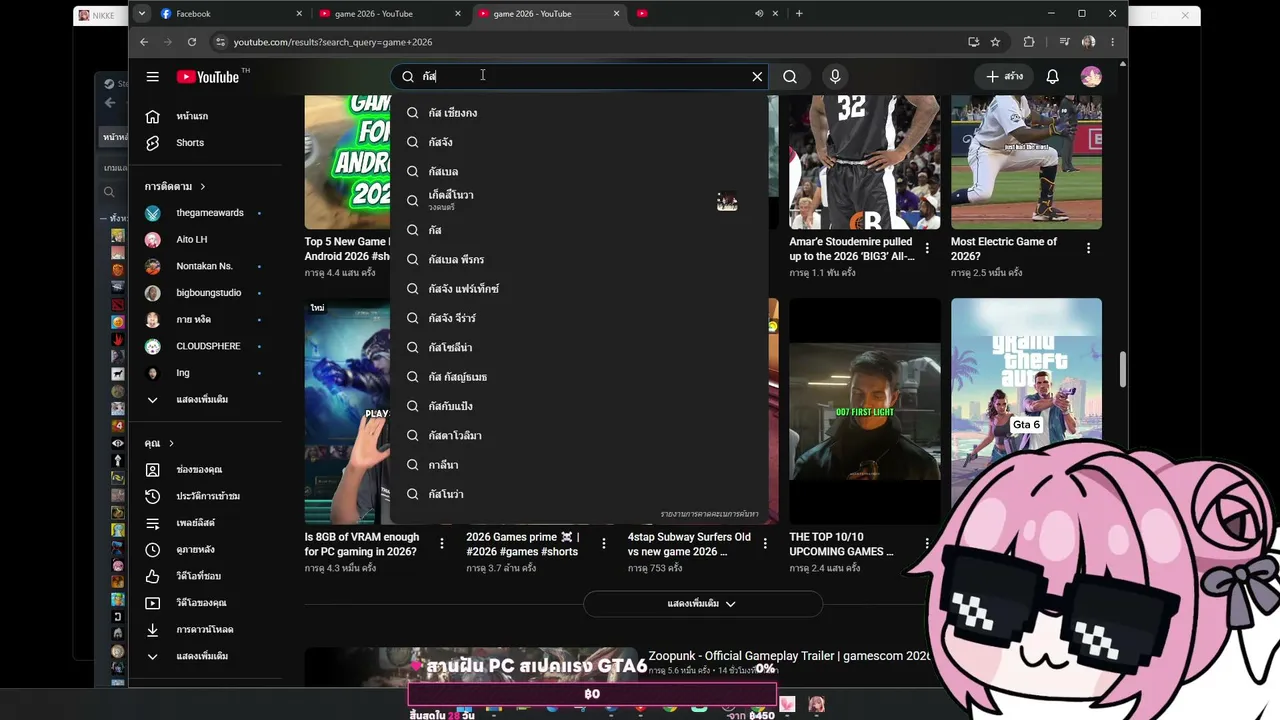Open options for 'Most Electric Game of 2026?'
This screenshot has width=1280, height=720.
1088,248
